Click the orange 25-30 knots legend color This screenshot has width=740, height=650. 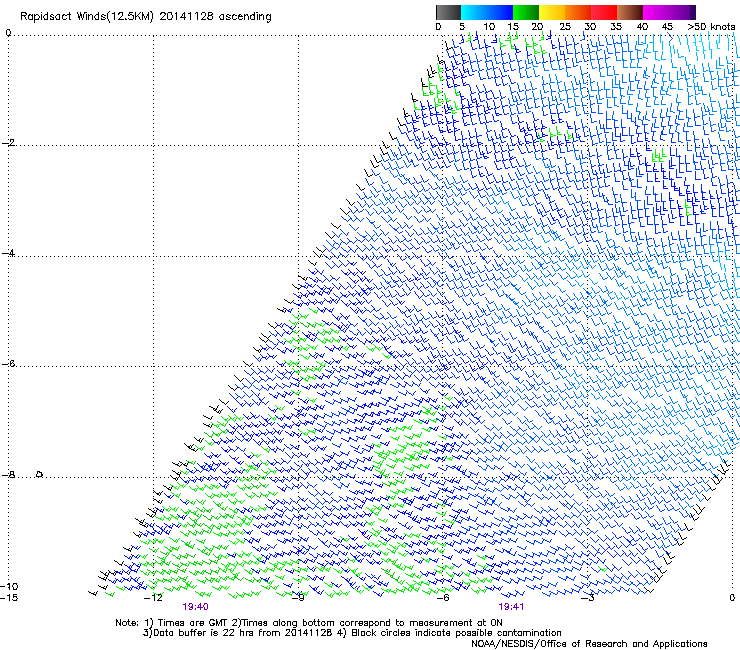[x=578, y=12]
